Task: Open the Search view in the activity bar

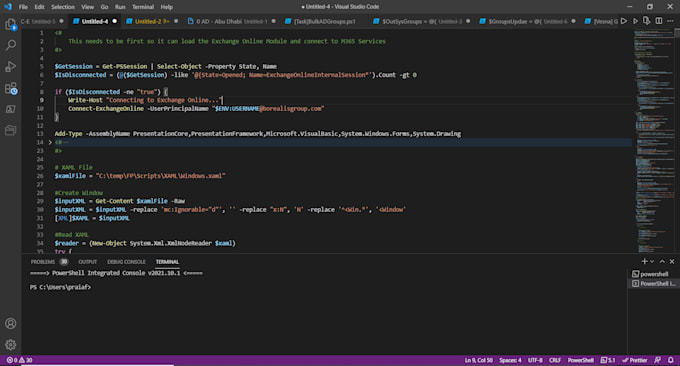Action: pos(10,45)
